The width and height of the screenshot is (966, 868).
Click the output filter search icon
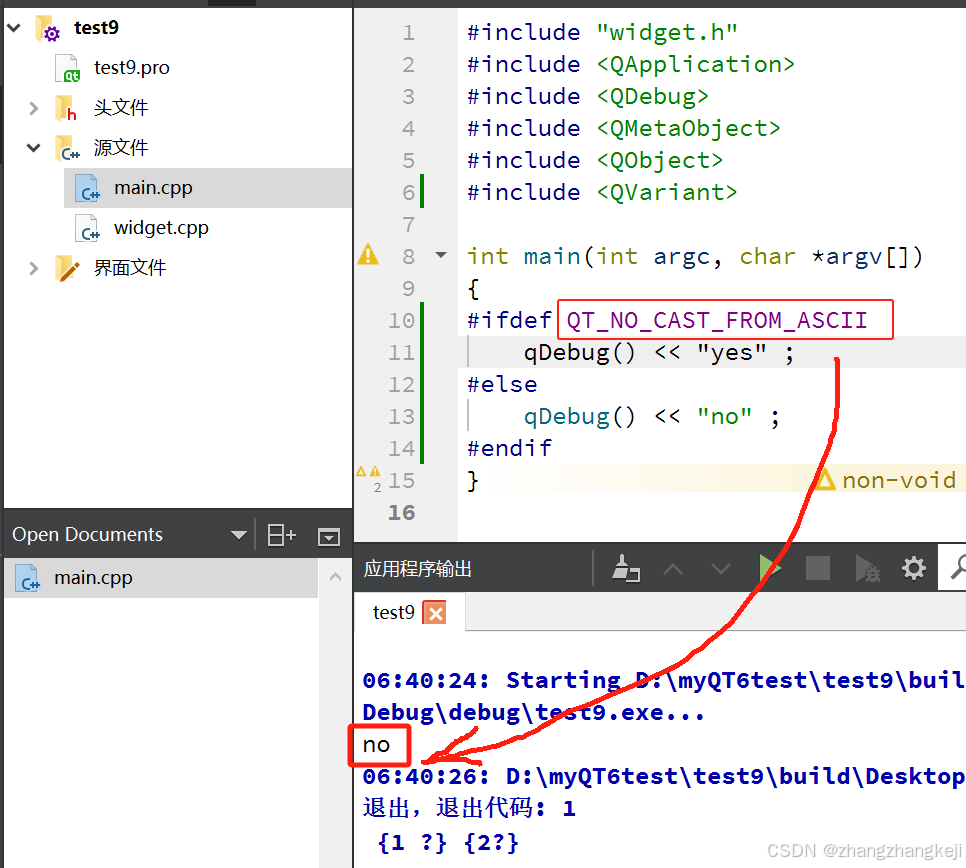[x=957, y=567]
